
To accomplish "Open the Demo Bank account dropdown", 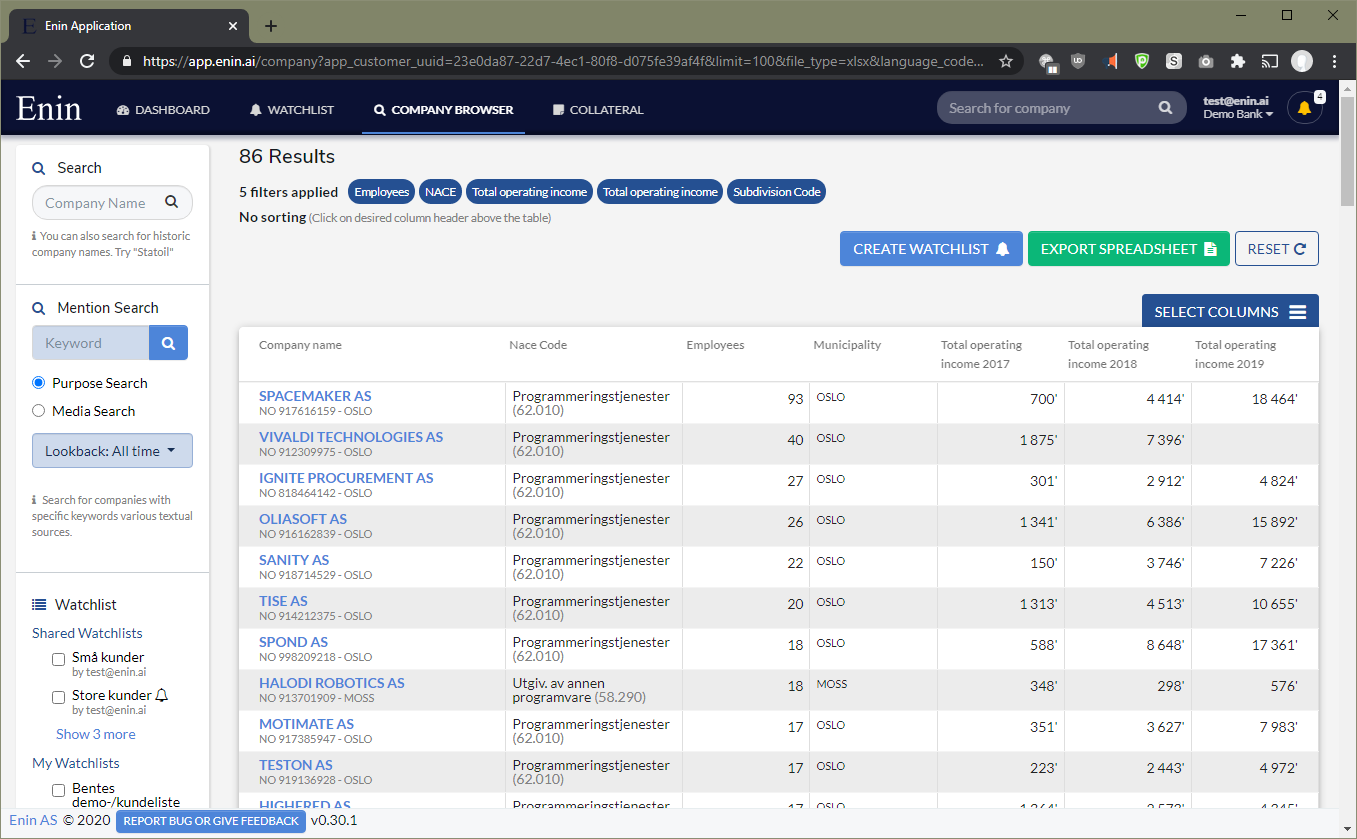I will (x=1238, y=115).
